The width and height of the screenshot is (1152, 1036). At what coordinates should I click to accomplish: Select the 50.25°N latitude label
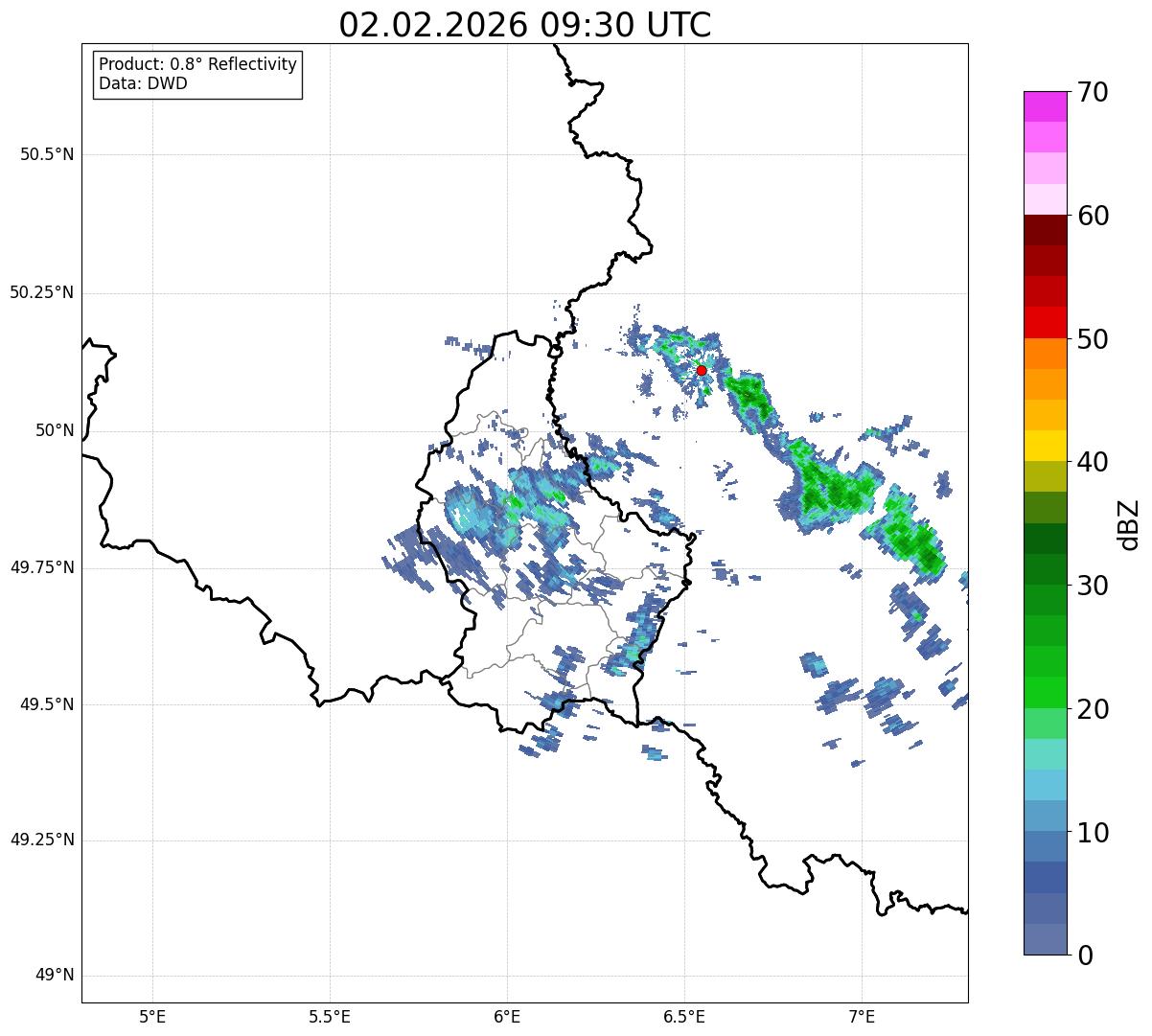[x=41, y=292]
